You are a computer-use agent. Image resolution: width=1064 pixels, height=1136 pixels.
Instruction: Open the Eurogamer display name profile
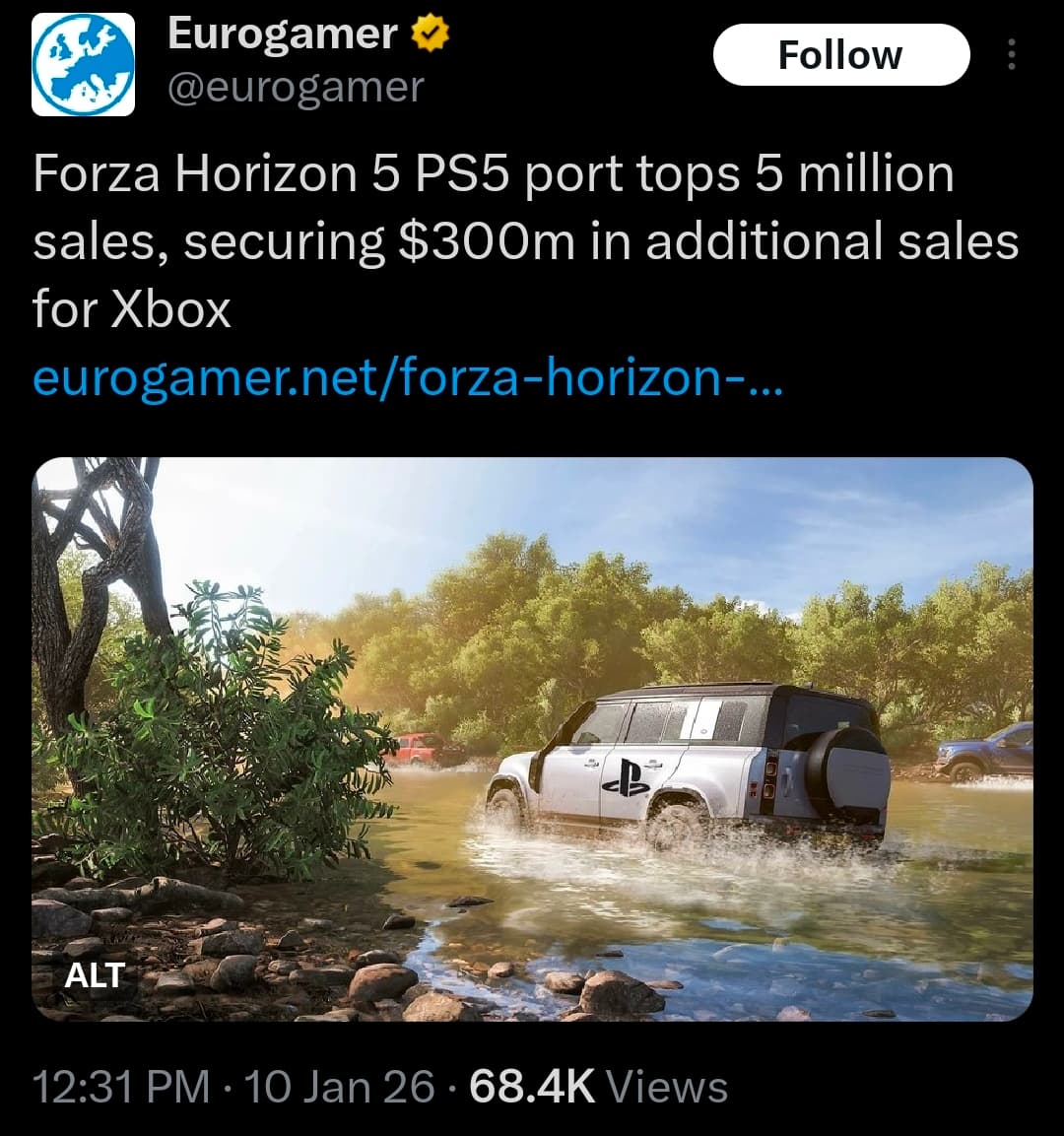283,34
